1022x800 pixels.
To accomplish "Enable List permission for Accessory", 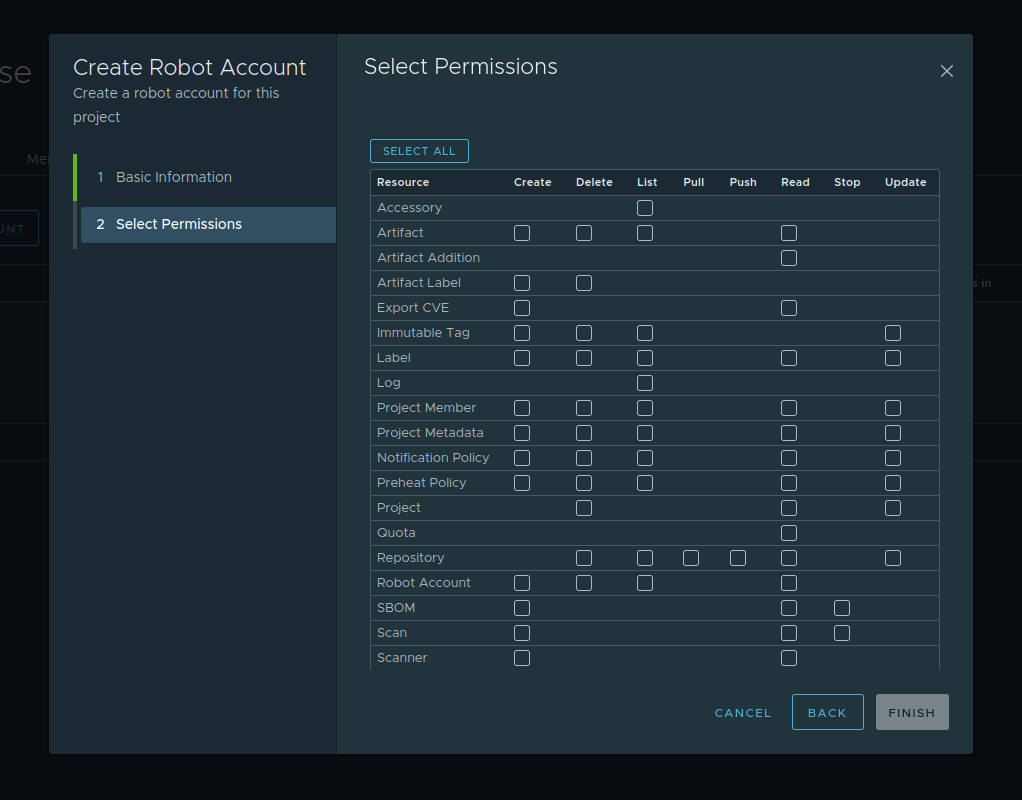I will [x=645, y=208].
